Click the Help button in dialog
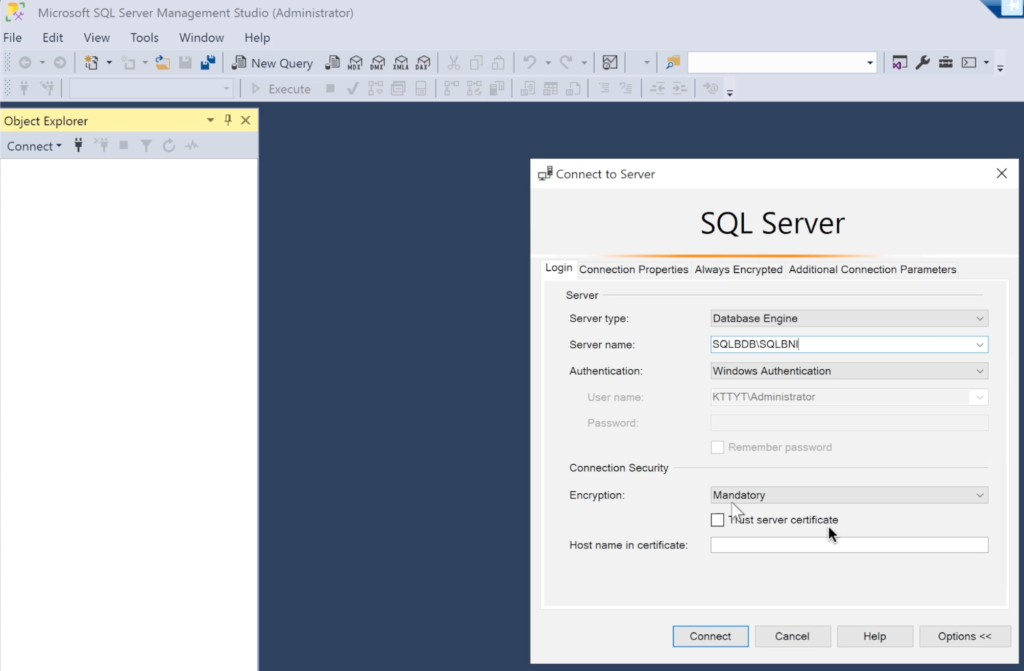1024x671 pixels. pyautogui.click(x=874, y=636)
